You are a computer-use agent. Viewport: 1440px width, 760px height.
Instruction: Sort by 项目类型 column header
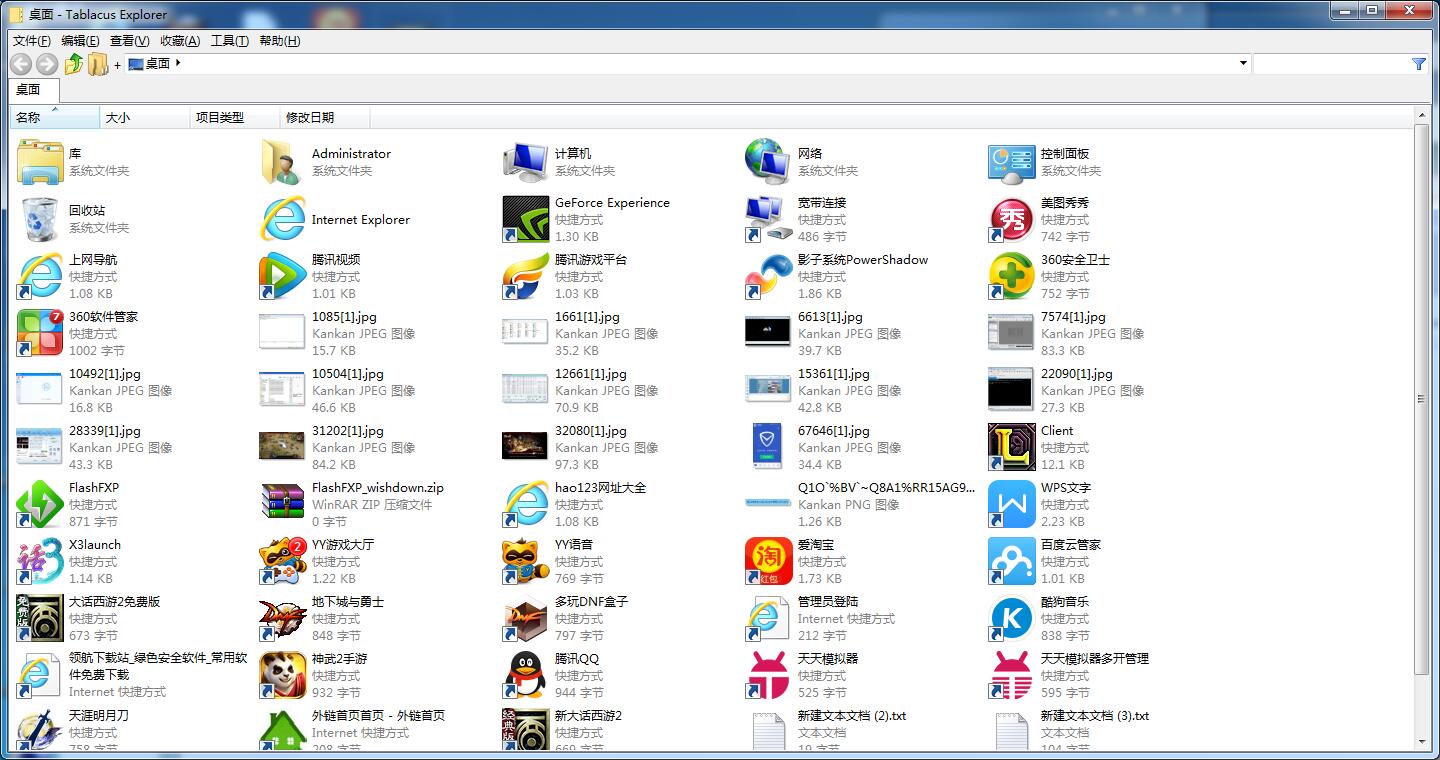pos(235,117)
